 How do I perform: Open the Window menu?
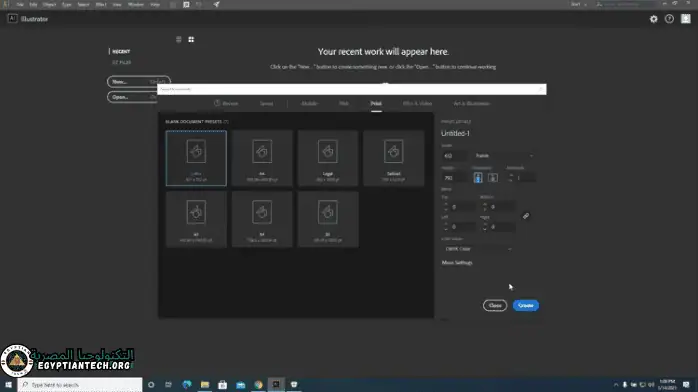tap(136, 4)
